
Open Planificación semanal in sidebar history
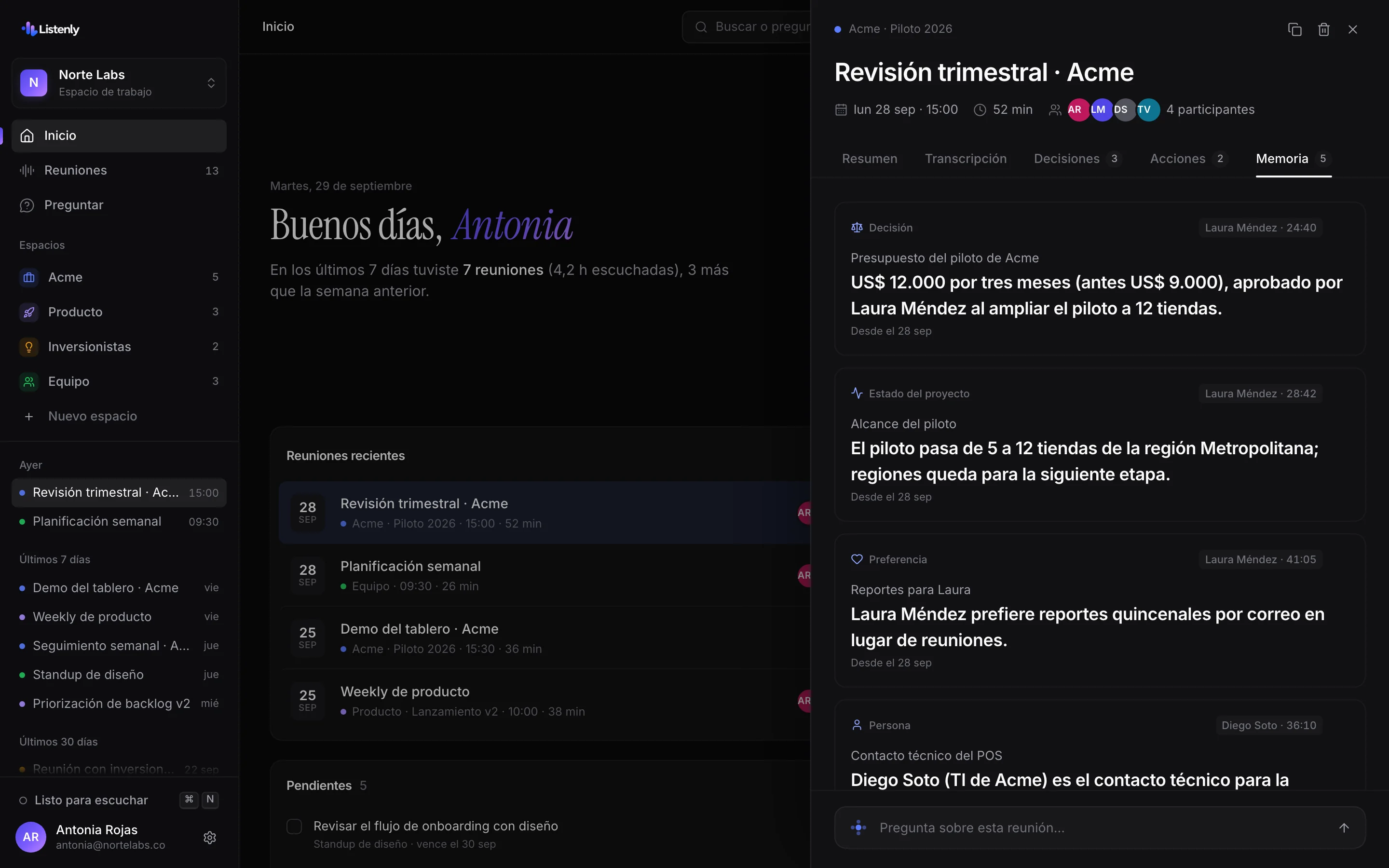[x=119, y=522]
